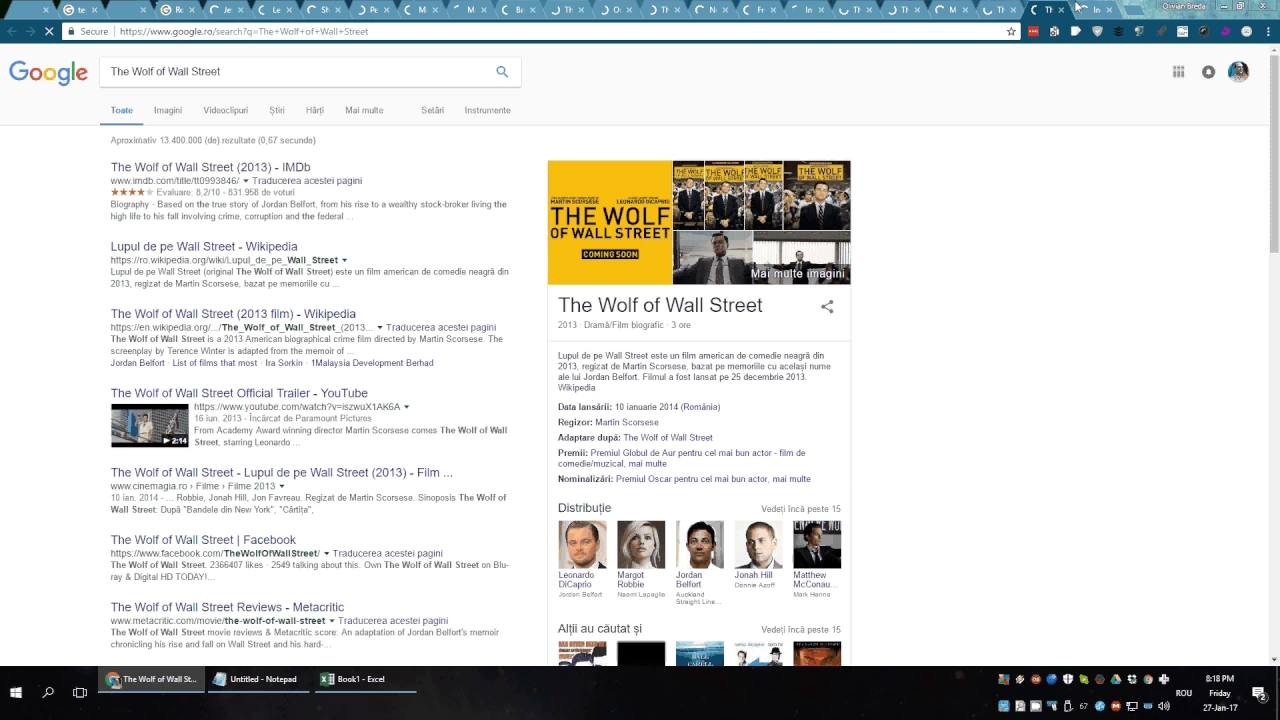The image size is (1280, 720).
Task: Switch to the Videoclipuri tab
Action: pos(225,110)
